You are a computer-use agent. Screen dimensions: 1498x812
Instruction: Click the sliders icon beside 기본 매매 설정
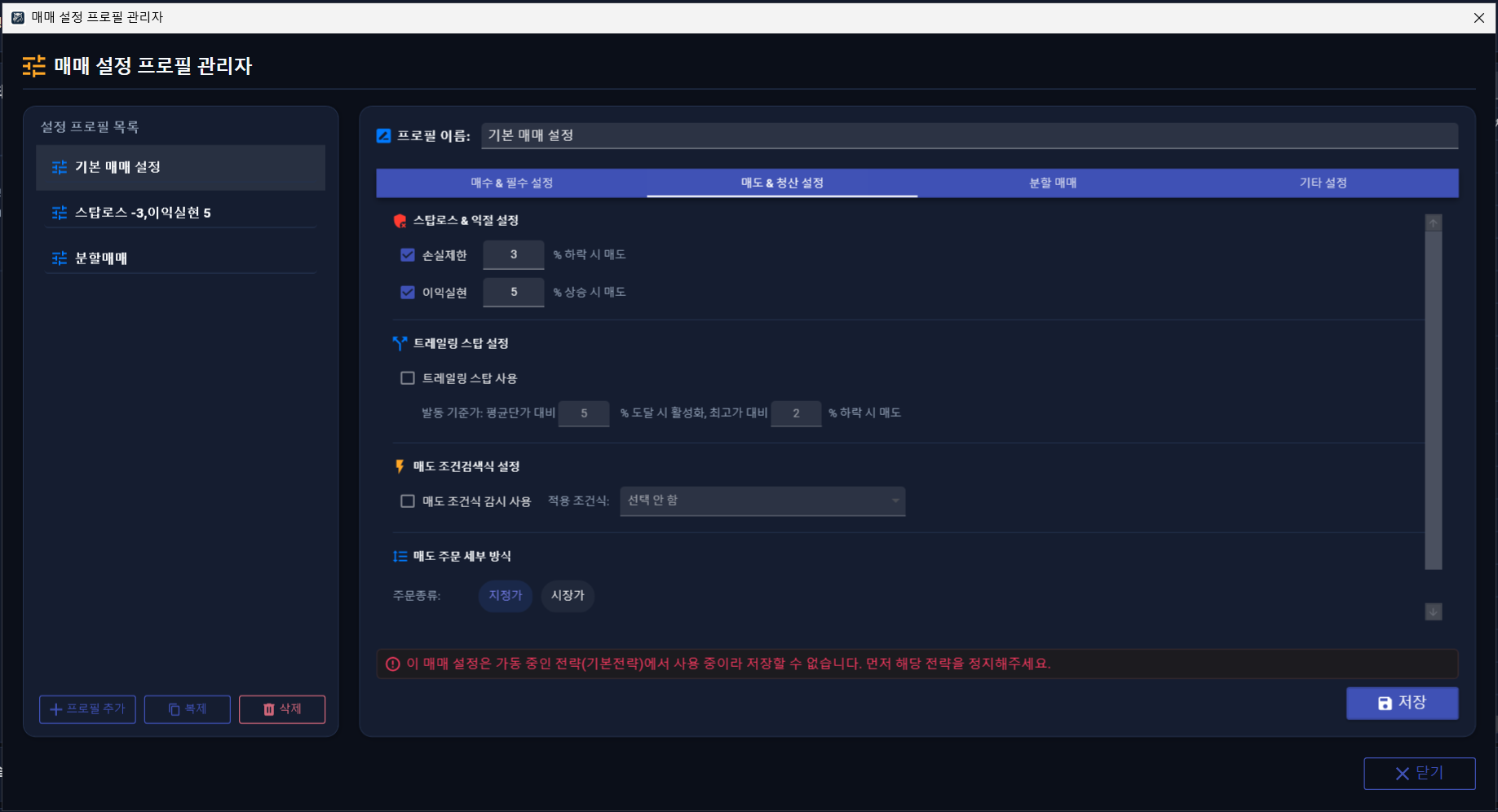[60, 167]
